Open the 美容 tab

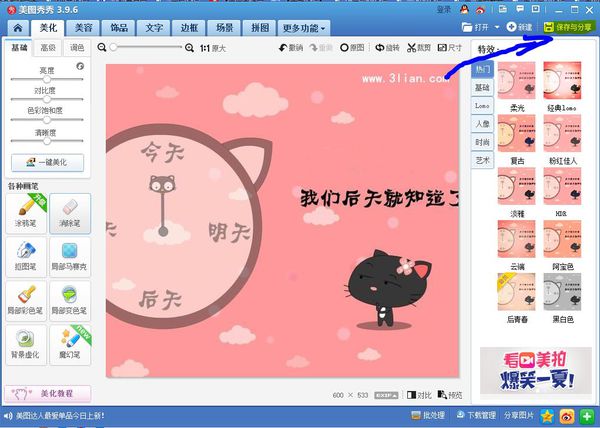pos(83,28)
